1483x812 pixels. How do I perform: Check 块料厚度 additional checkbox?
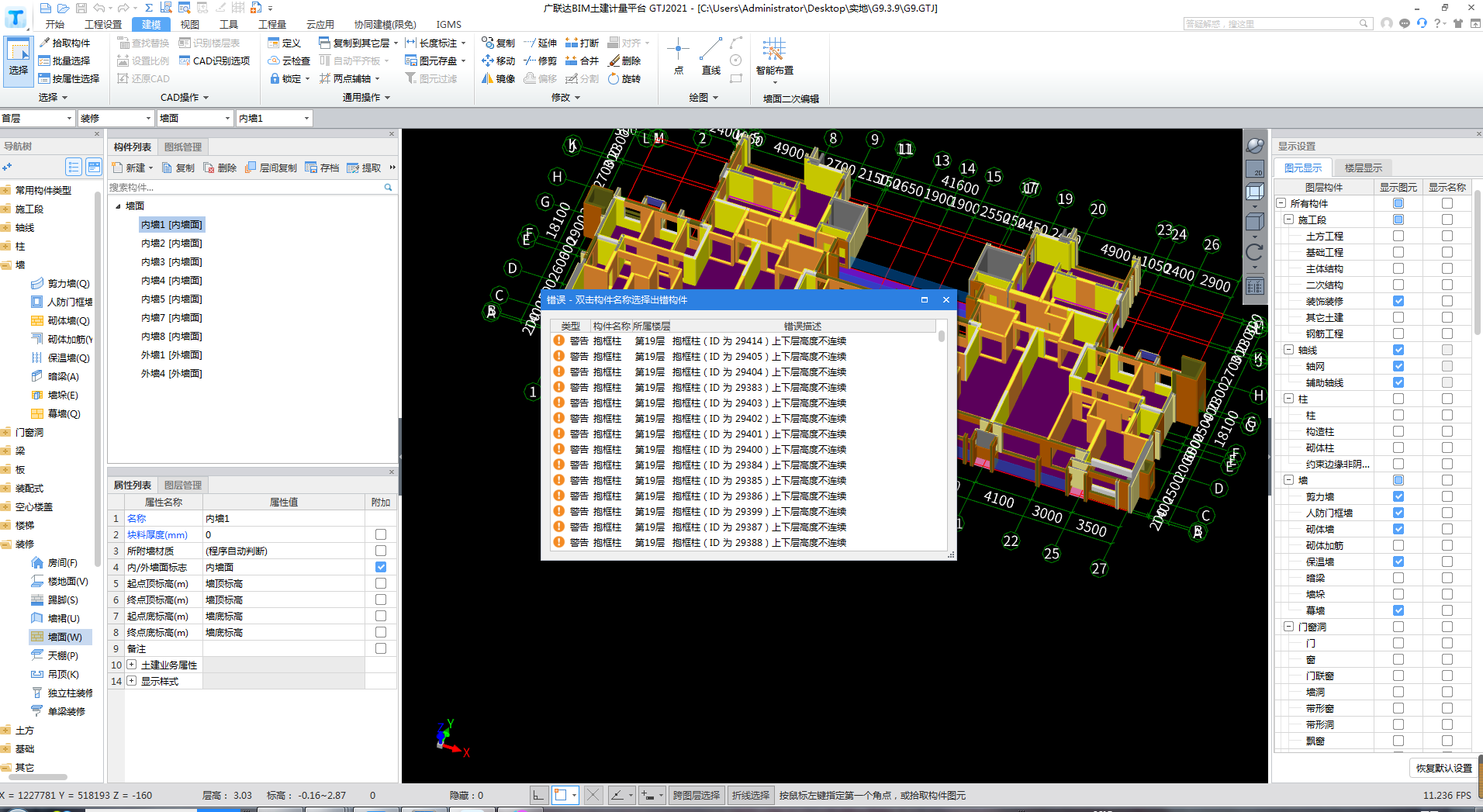381,535
